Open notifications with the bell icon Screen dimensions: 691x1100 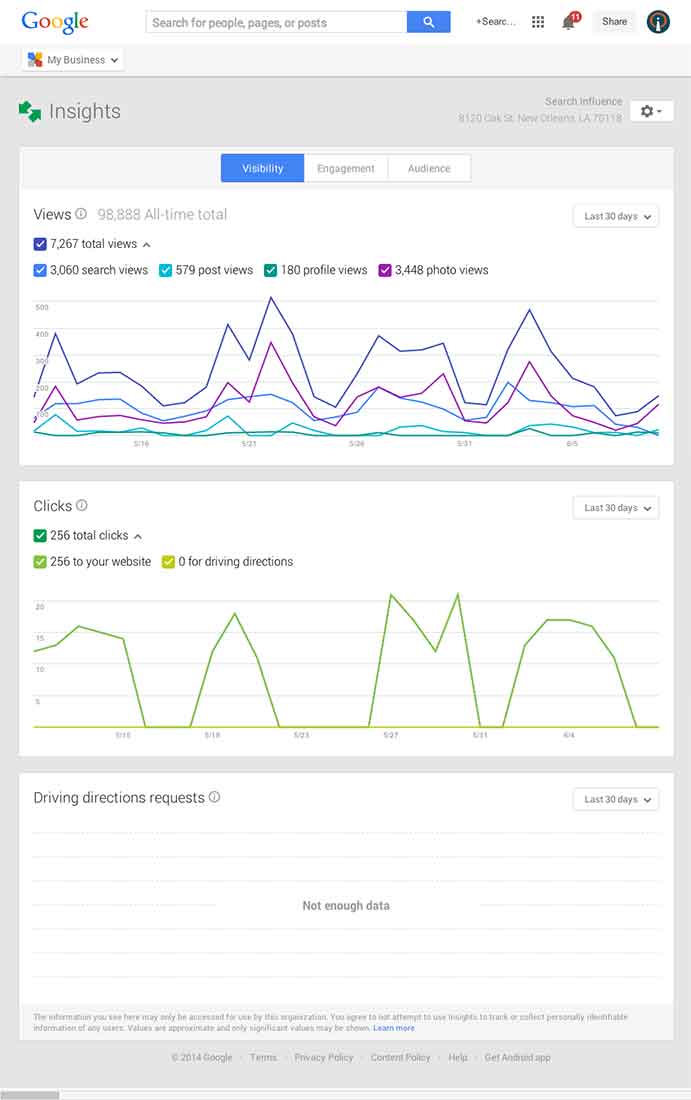point(568,21)
